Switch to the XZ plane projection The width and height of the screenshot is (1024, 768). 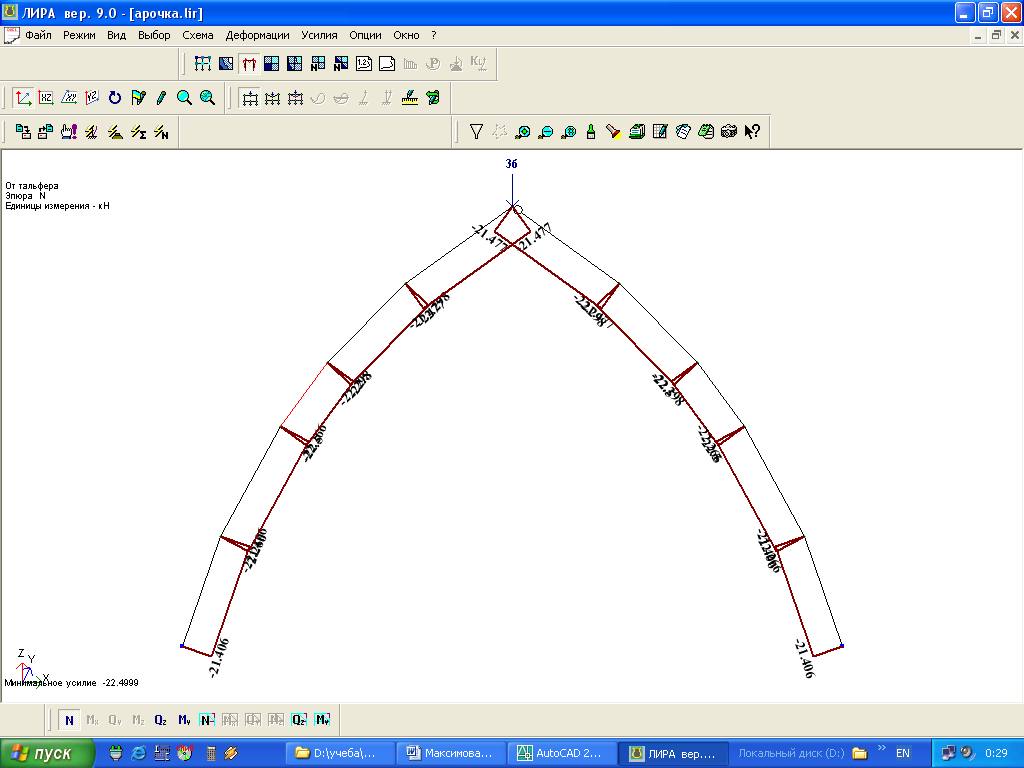46,98
